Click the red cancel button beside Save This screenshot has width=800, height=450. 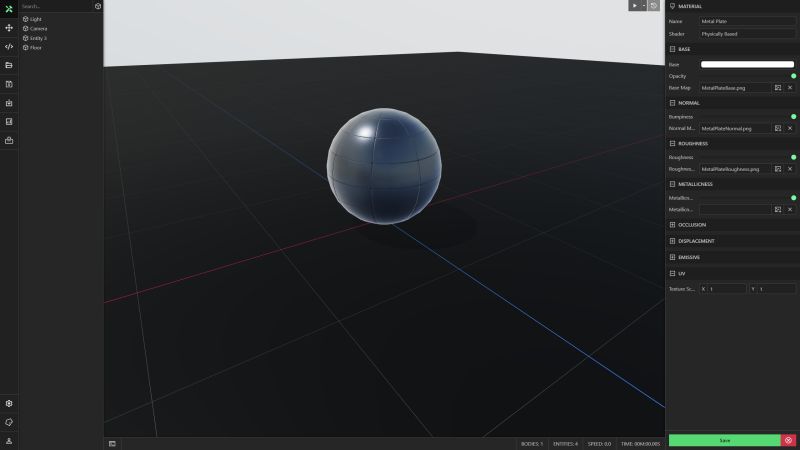tap(788, 440)
